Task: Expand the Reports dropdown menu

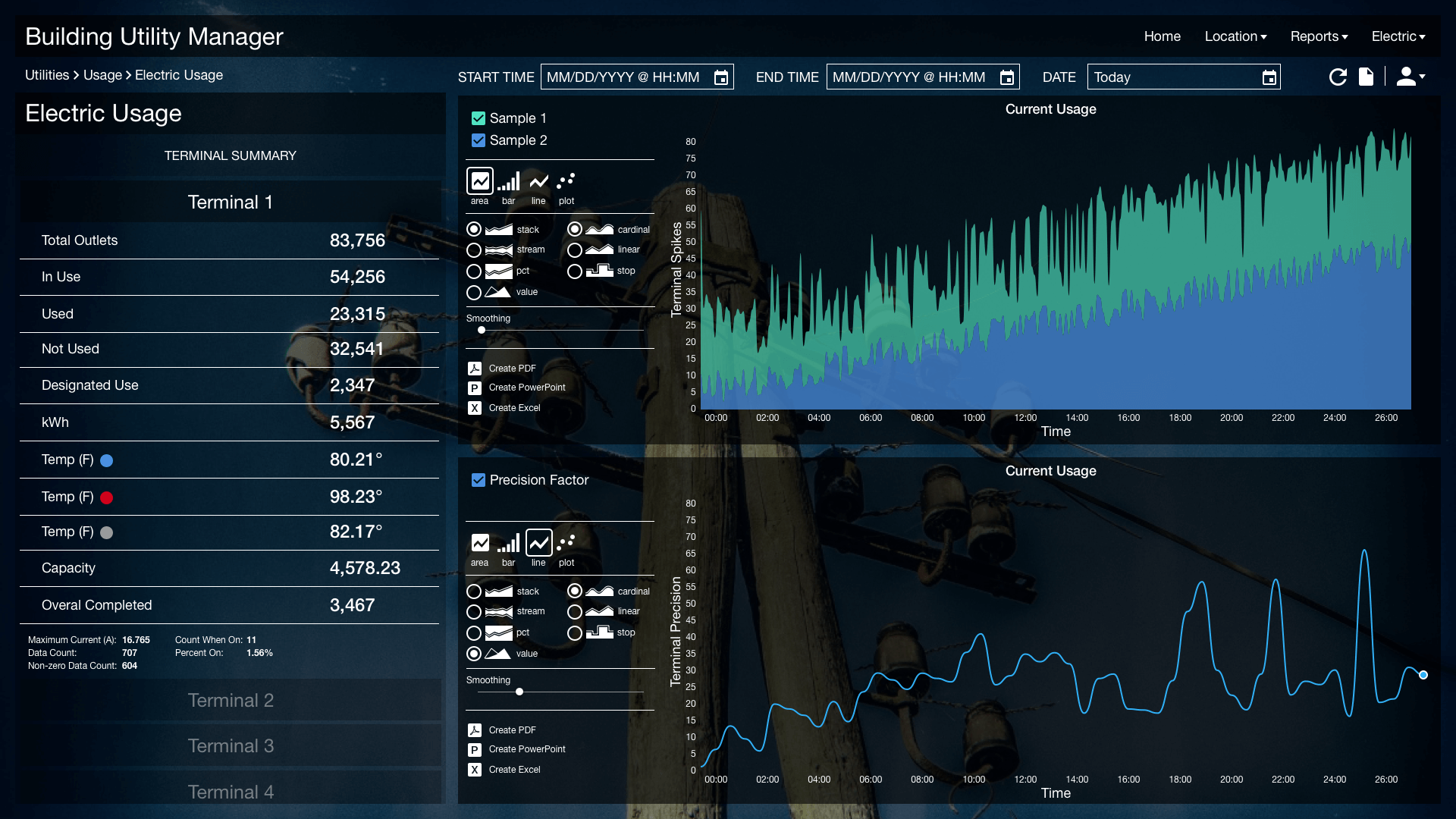Action: pyautogui.click(x=1319, y=36)
